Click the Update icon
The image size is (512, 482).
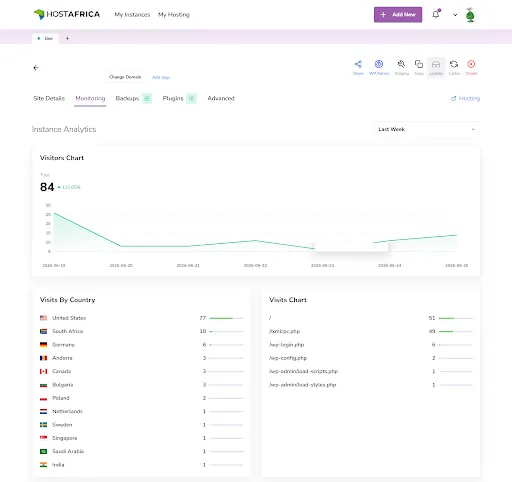436,64
